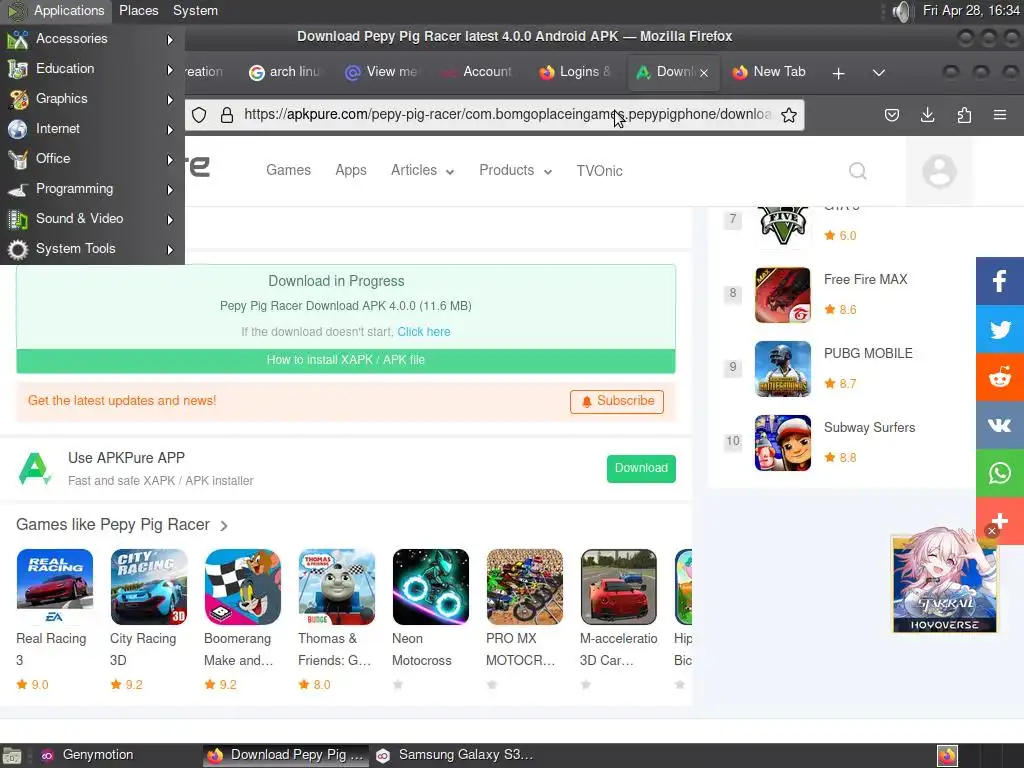The width and height of the screenshot is (1024, 768).
Task: Open the Subway Surfers icon
Action: (x=782, y=443)
